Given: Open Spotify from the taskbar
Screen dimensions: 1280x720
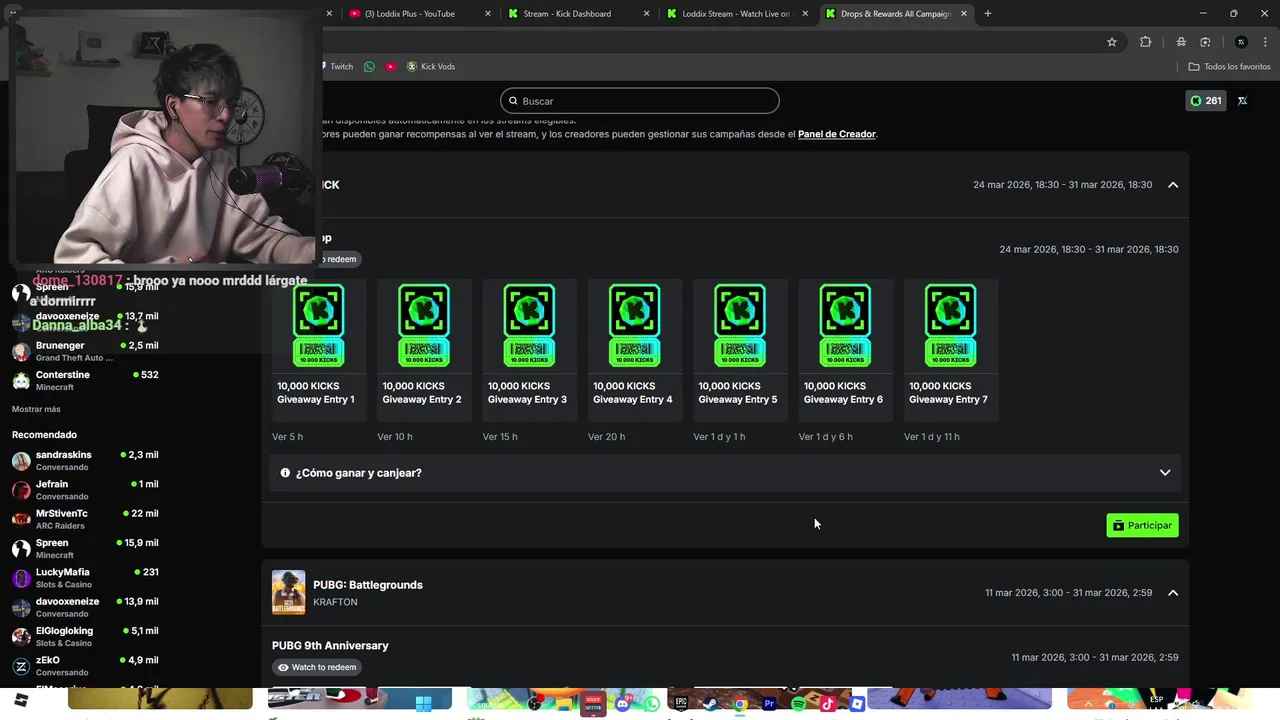Looking at the screenshot, I should point(798,704).
